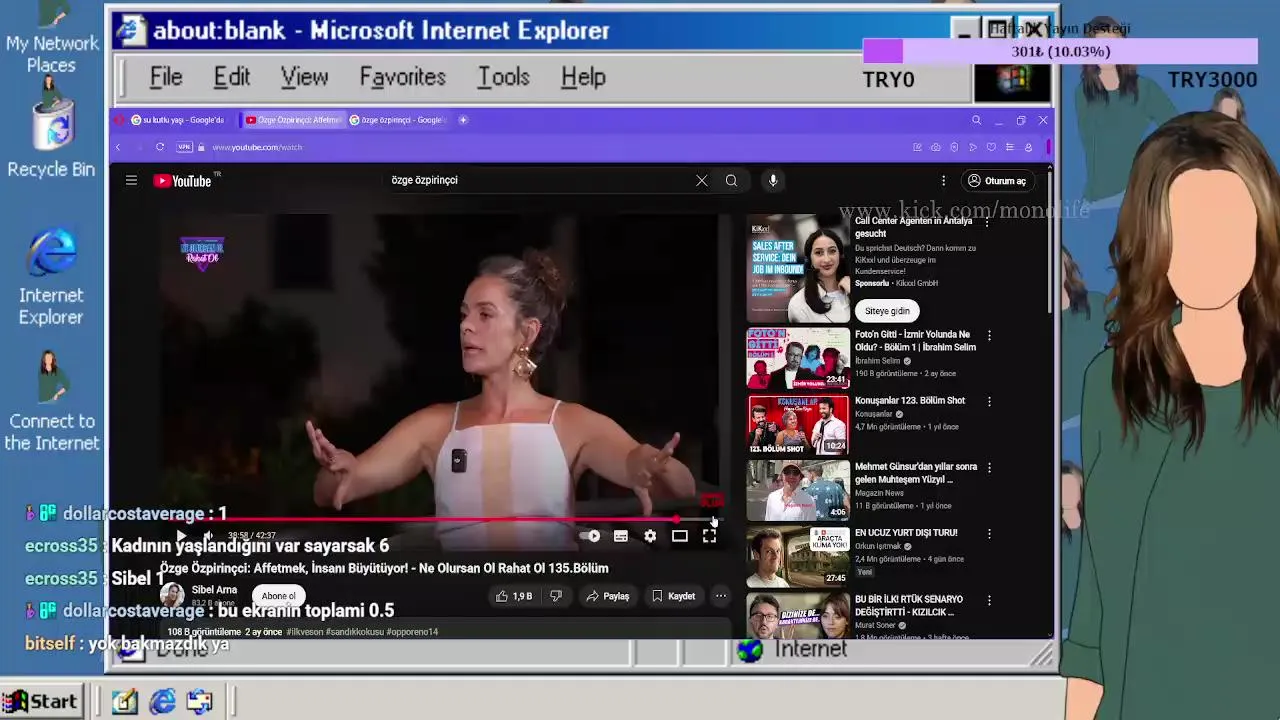The image size is (1280, 720).
Task: Open YouTube settings three-dot menu beside Oturum aç
Action: click(943, 181)
